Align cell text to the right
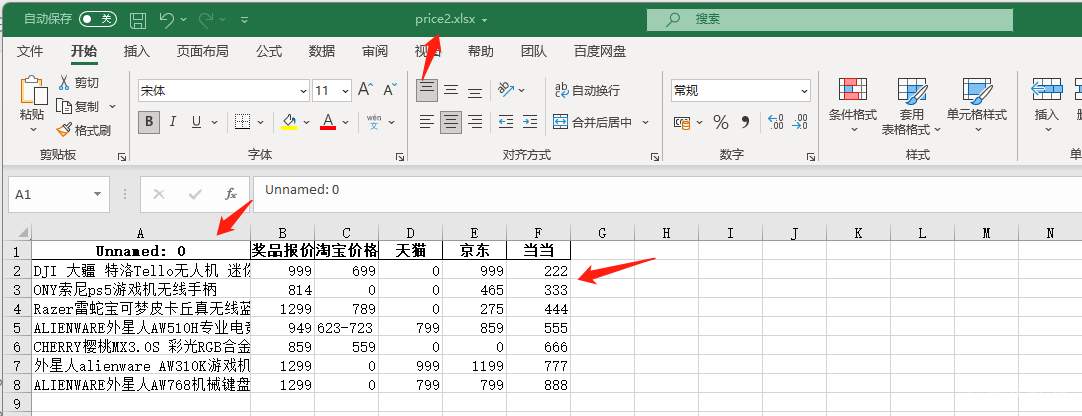Screen dimensions: 1082x416 (x=475, y=122)
